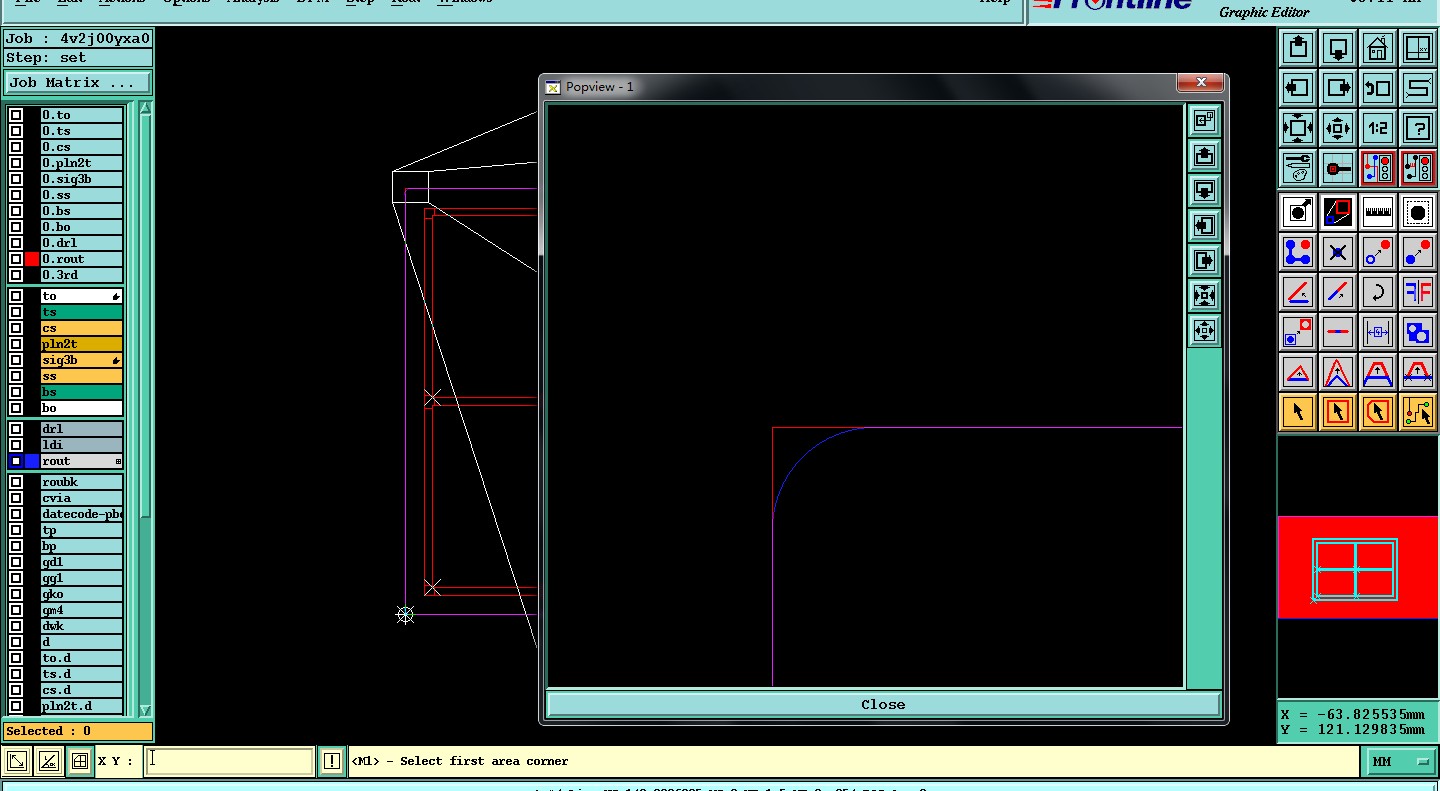Click the pan up icon in main toolbar
The width and height of the screenshot is (1440, 791).
pos(1298,47)
